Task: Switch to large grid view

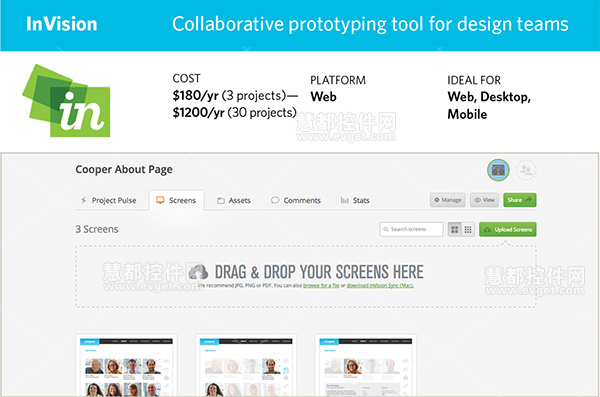Action: click(x=455, y=229)
